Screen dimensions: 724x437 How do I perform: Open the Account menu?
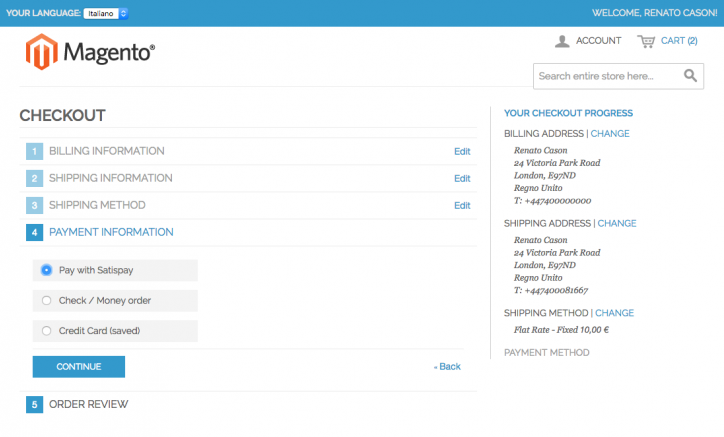598,41
